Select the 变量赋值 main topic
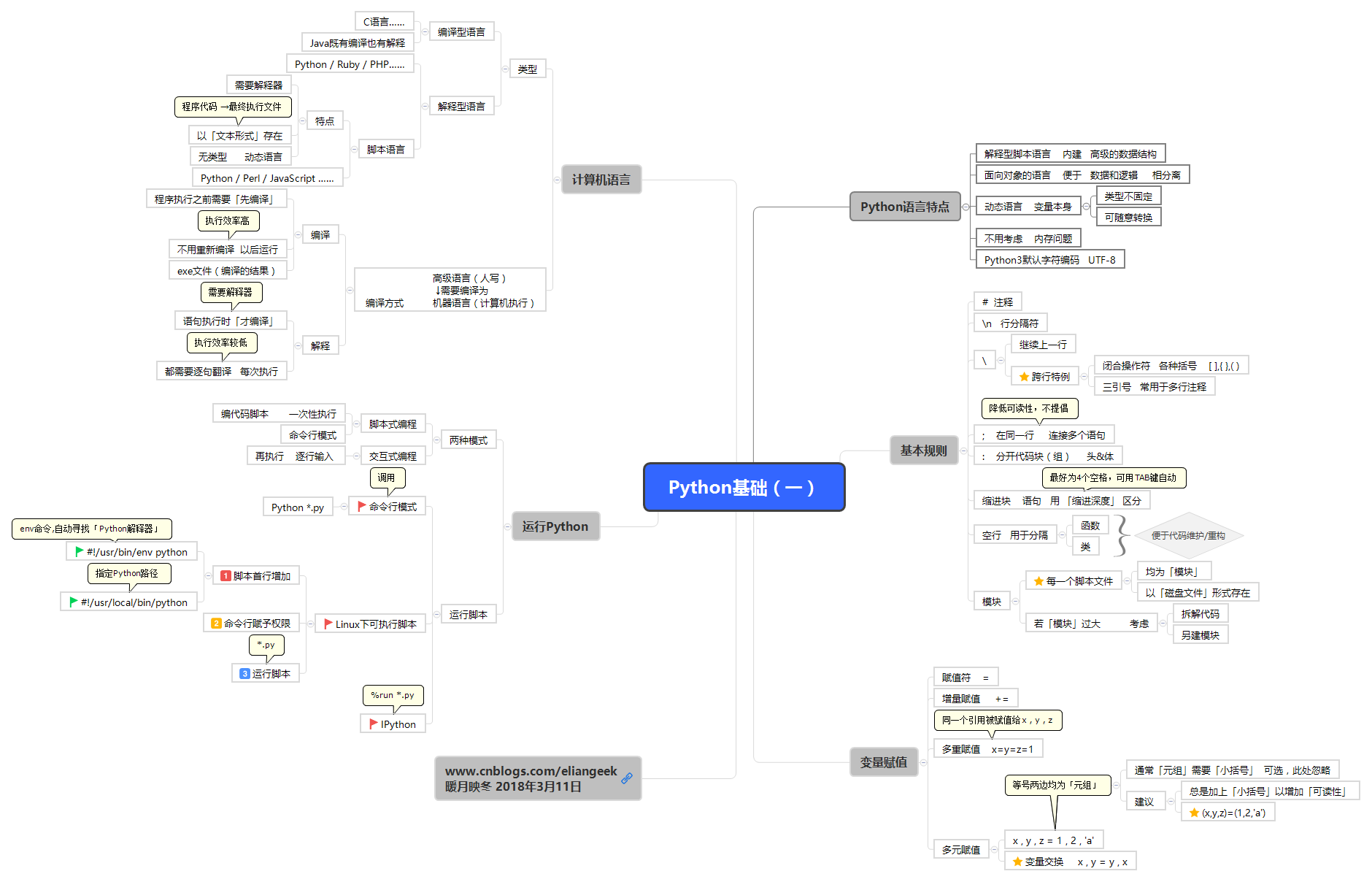Screen dimensions: 1372x882 coord(884,762)
